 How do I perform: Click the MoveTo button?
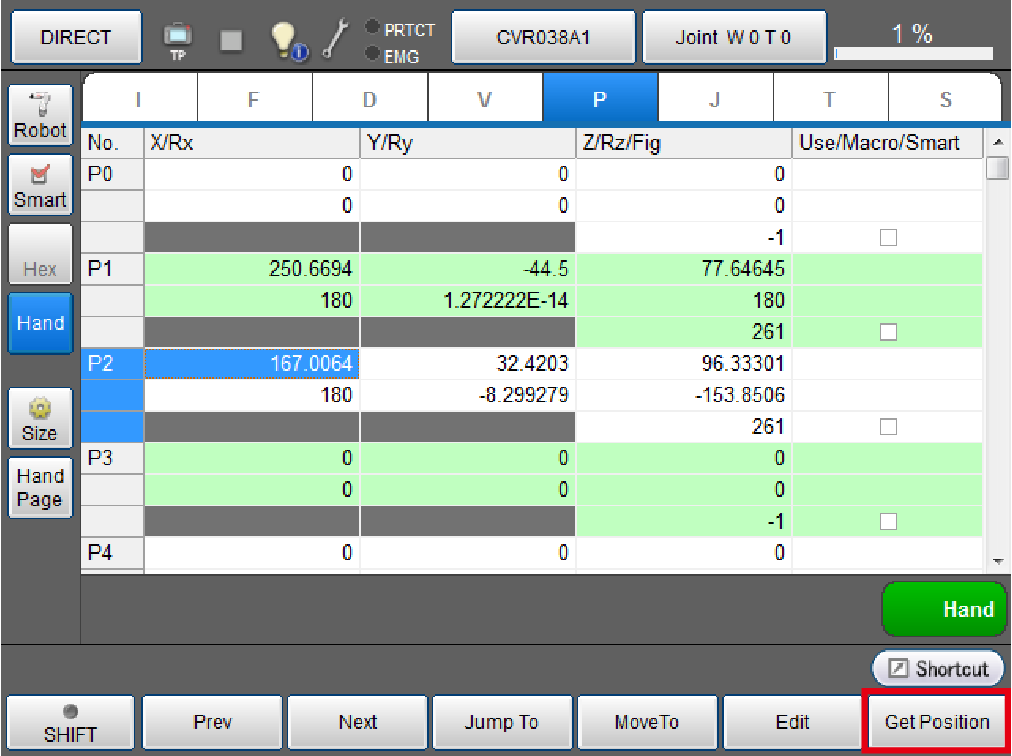click(x=647, y=722)
